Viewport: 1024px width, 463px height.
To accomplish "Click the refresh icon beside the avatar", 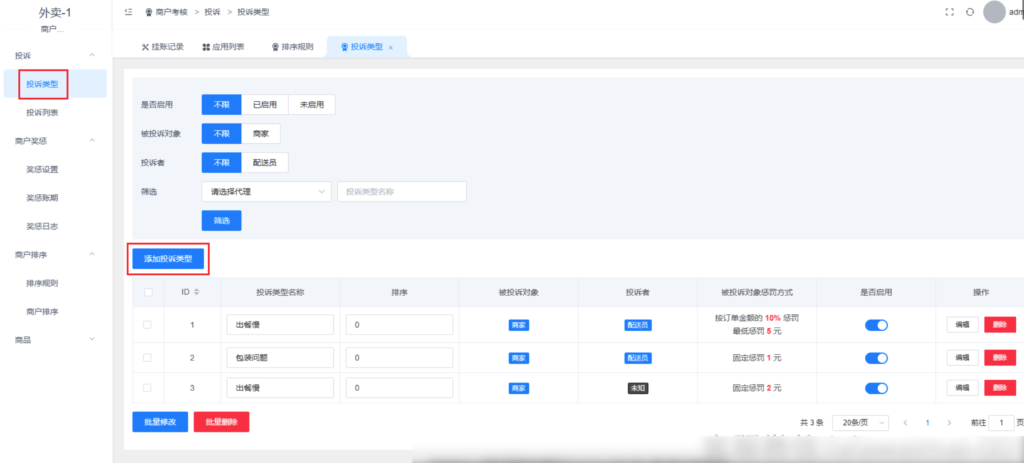I will pos(969,12).
